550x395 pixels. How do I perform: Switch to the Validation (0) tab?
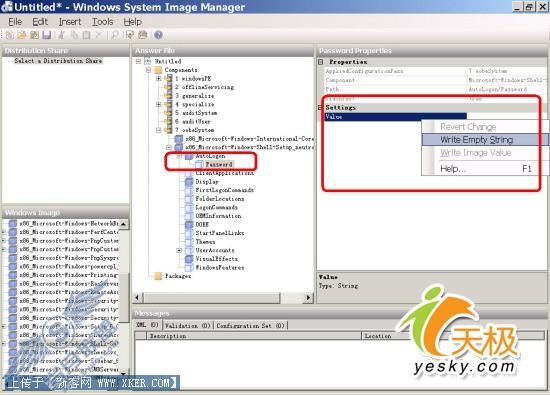click(x=188, y=326)
